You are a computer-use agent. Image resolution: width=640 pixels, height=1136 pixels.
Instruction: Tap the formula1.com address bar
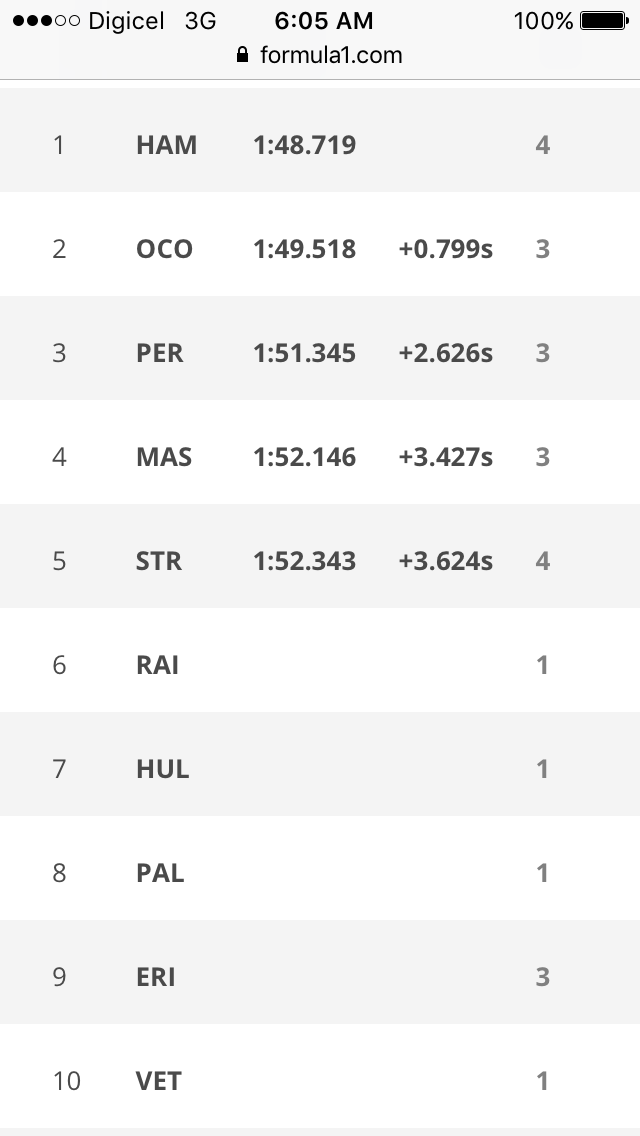[x=330, y=55]
